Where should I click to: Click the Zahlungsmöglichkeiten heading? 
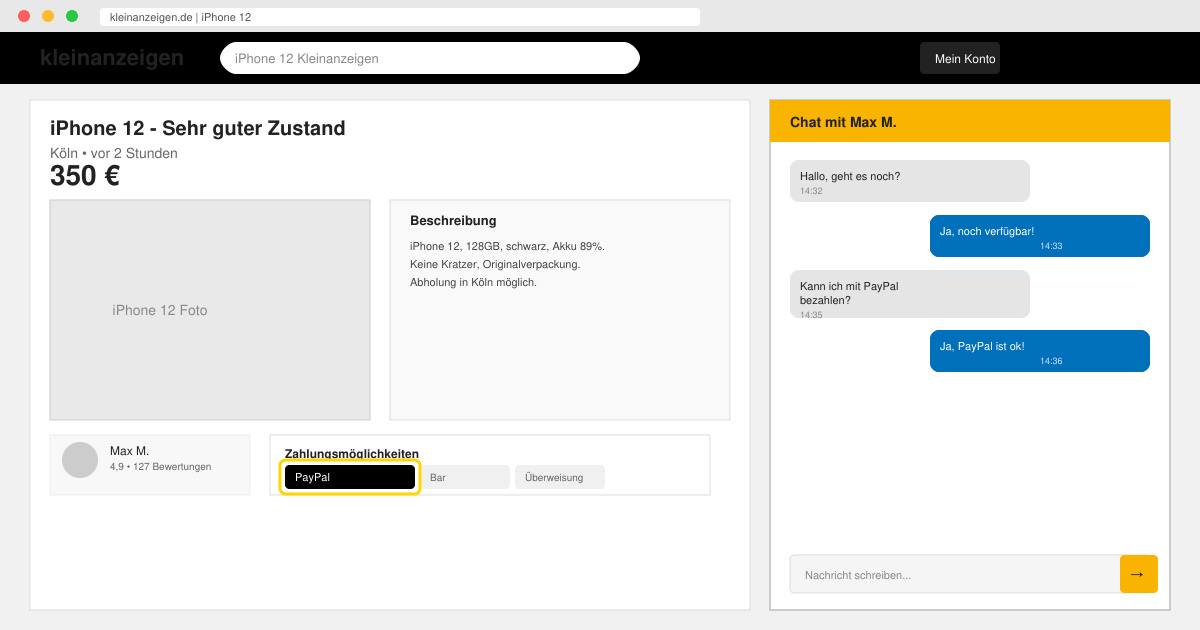tap(352, 454)
